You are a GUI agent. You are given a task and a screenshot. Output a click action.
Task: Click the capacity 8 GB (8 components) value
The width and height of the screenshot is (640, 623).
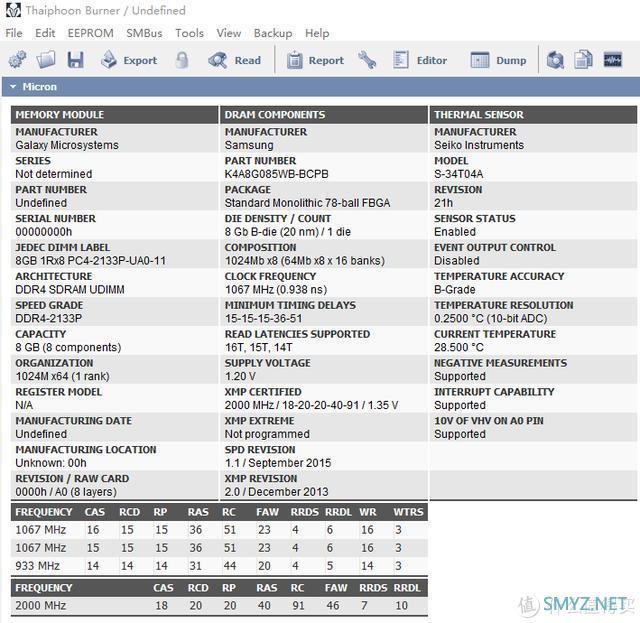coord(68,347)
